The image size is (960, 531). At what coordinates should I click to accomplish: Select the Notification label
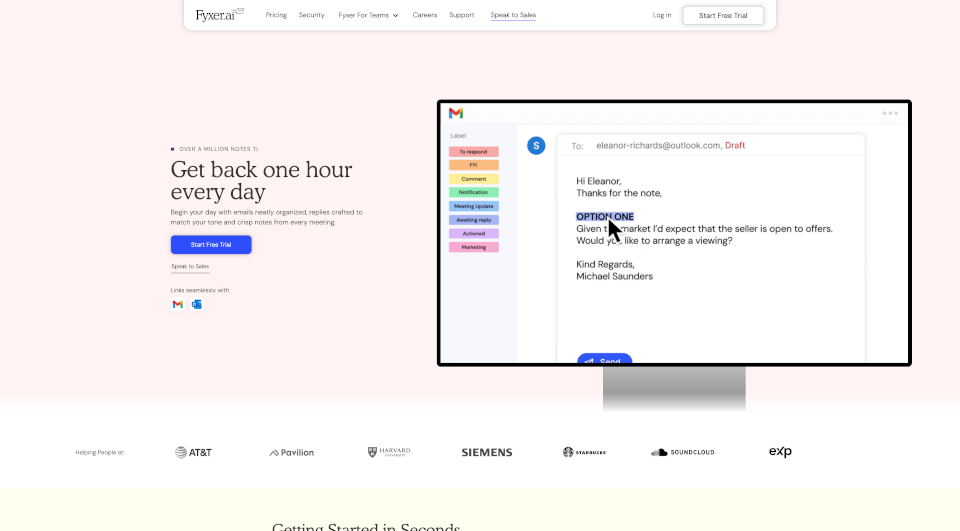(x=474, y=192)
